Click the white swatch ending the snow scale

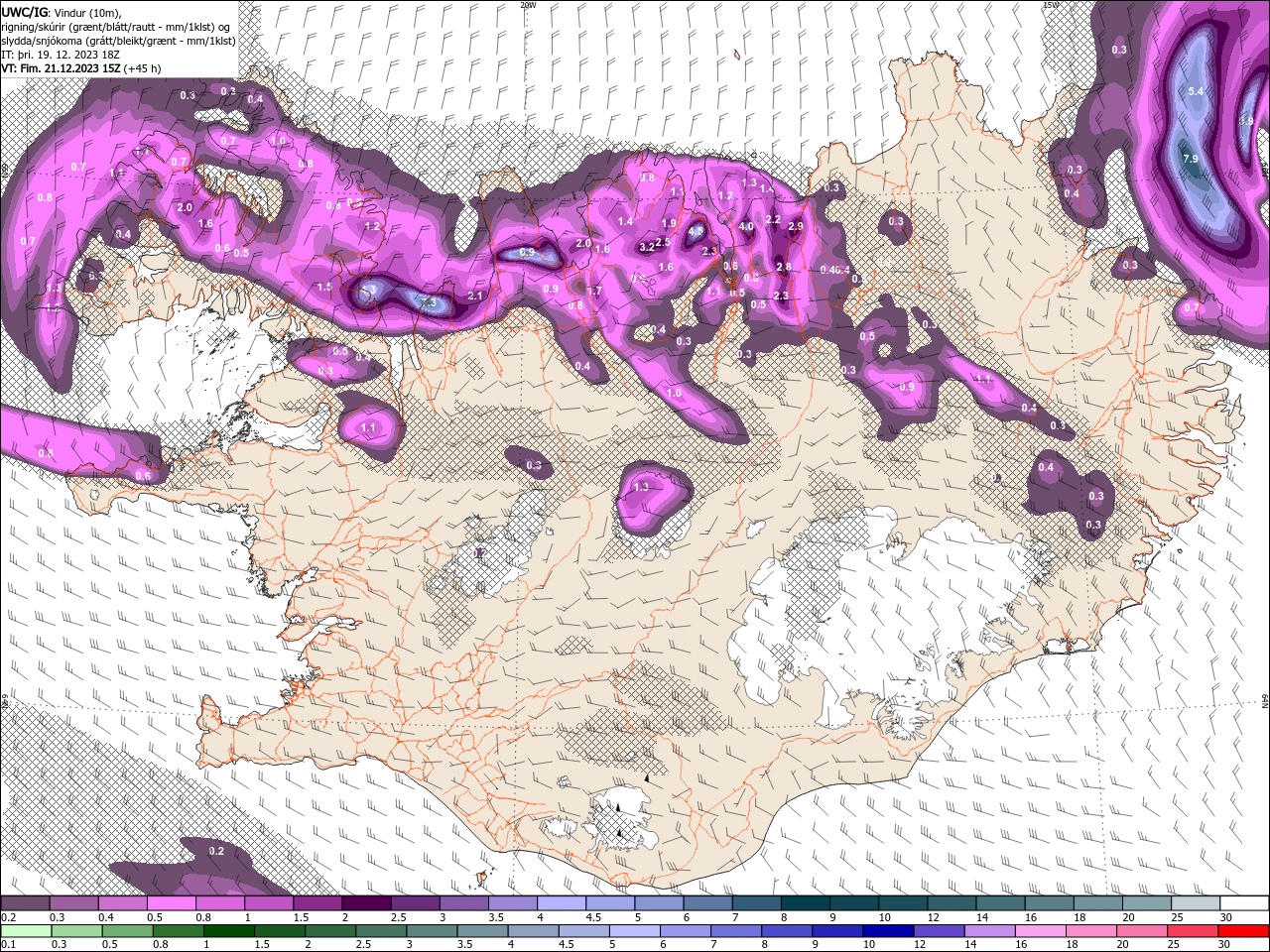point(1243,903)
